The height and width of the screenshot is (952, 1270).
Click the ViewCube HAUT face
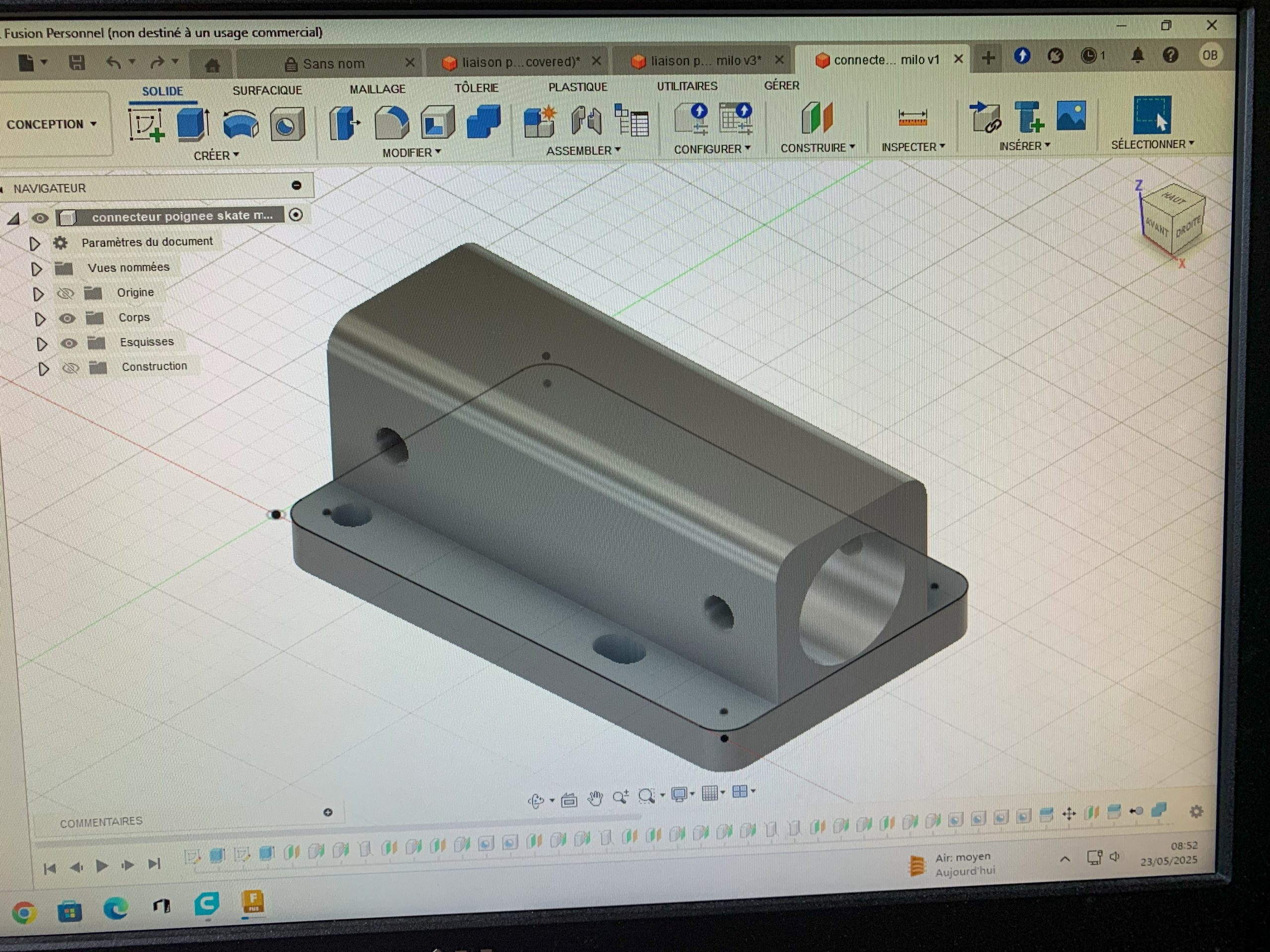point(1174,198)
